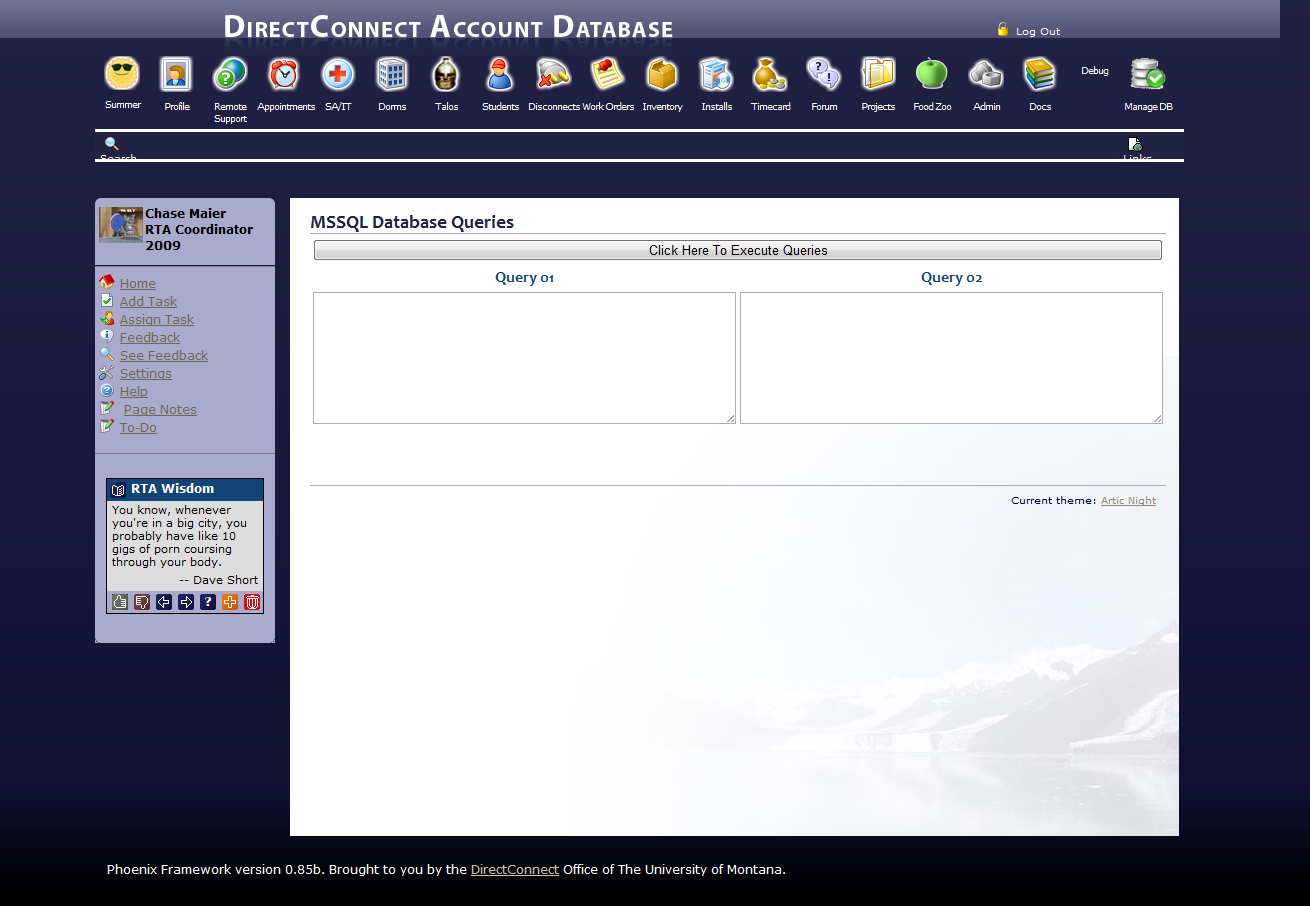This screenshot has width=1310, height=906.
Task: Open the SA/IT red cross icon
Action: pos(338,74)
